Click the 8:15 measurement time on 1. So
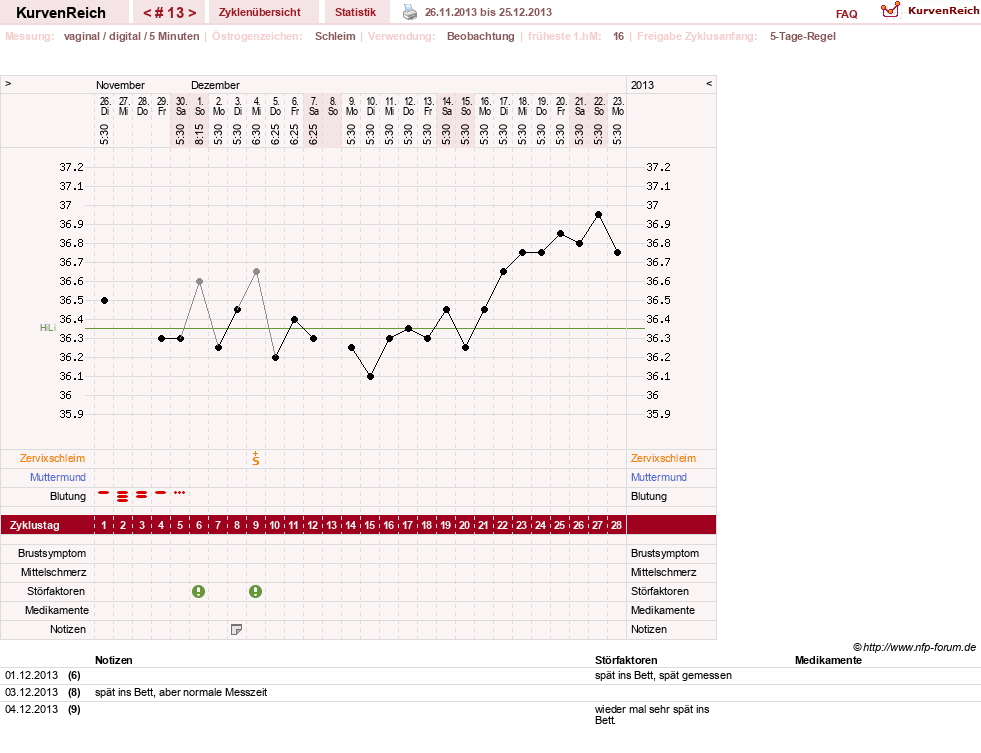 pyautogui.click(x=200, y=134)
